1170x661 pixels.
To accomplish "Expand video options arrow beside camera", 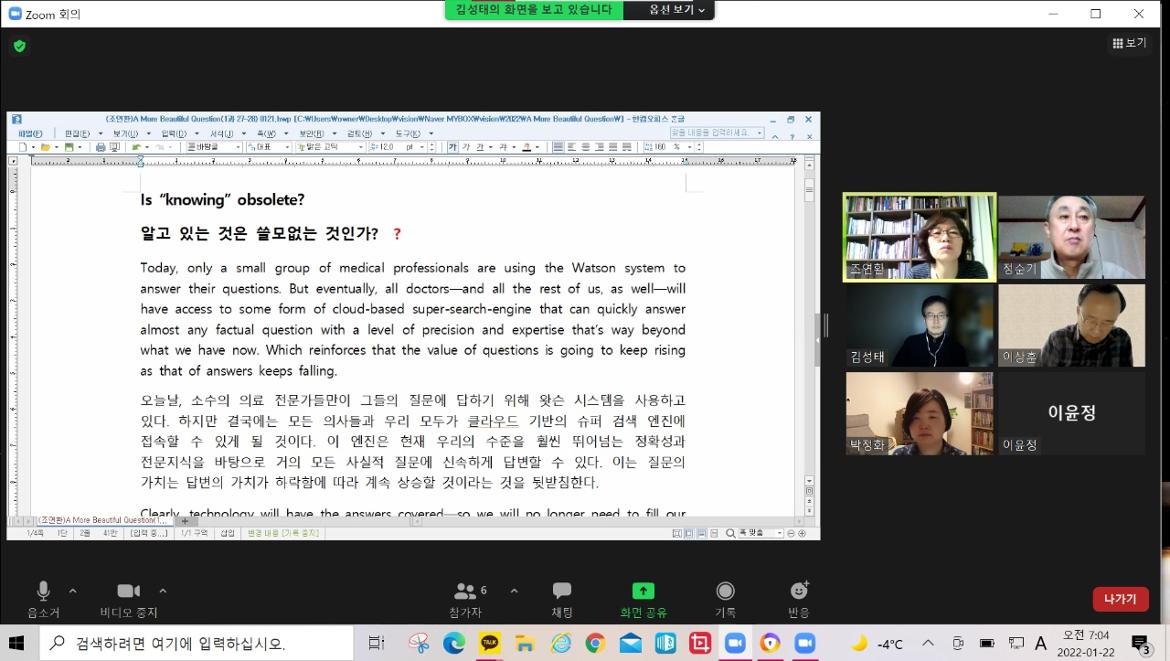I will [163, 590].
